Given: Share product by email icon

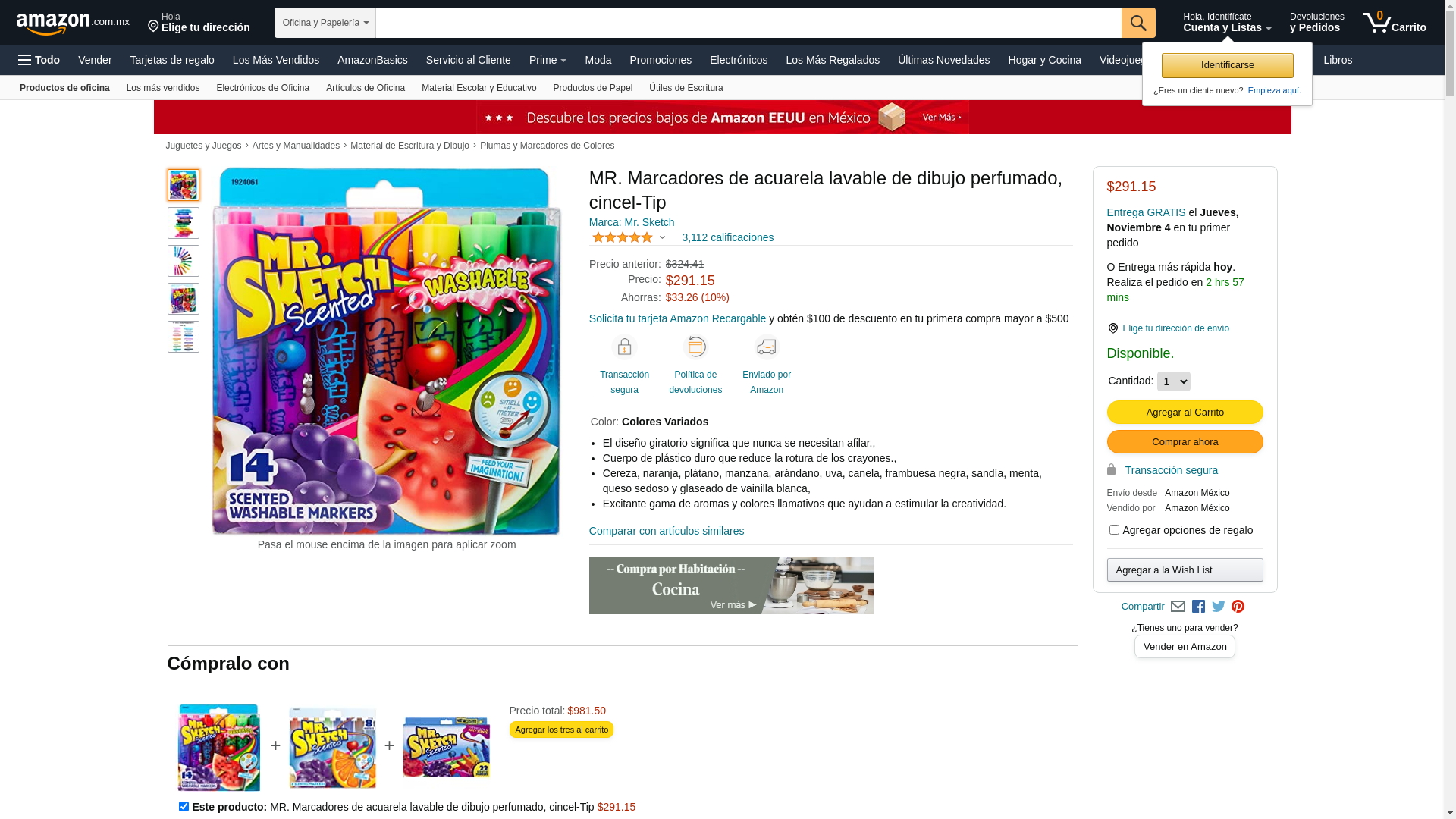Looking at the screenshot, I should tap(1178, 607).
